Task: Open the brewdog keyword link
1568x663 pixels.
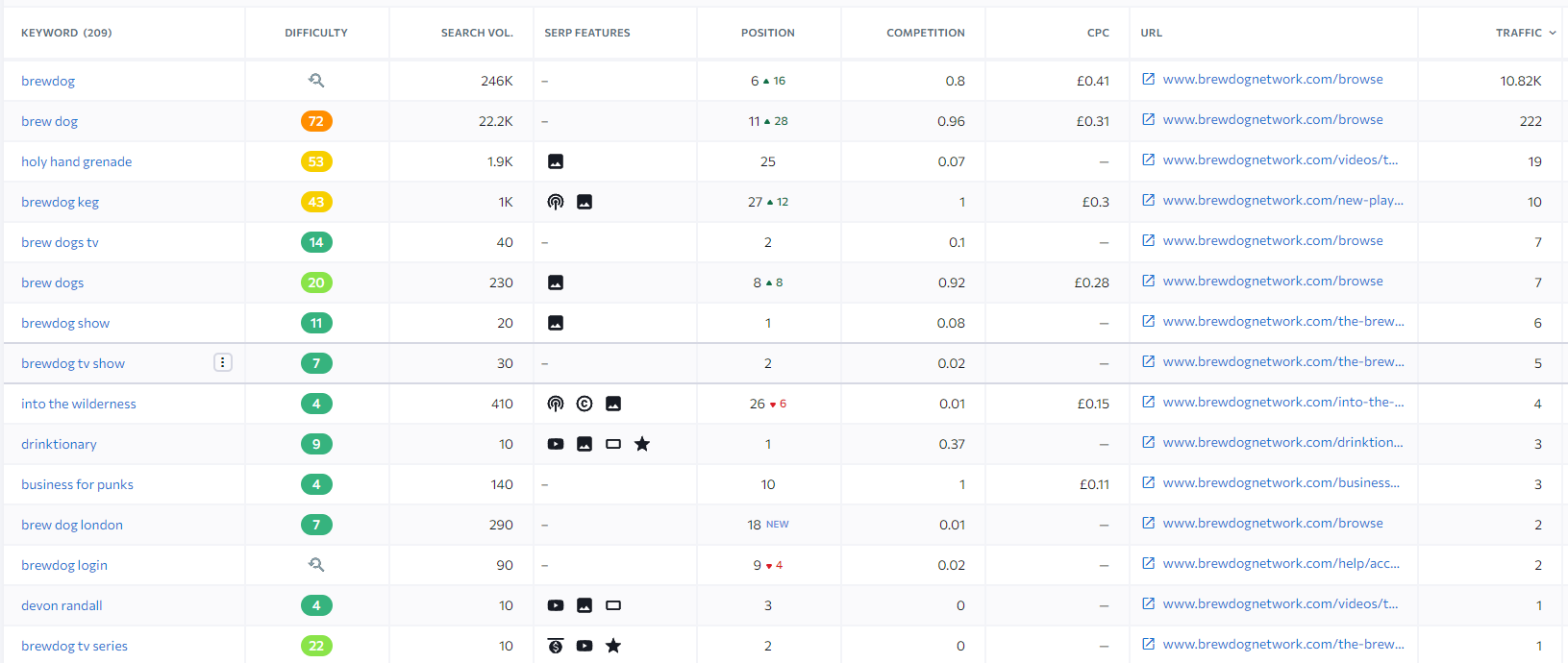Action: point(48,81)
